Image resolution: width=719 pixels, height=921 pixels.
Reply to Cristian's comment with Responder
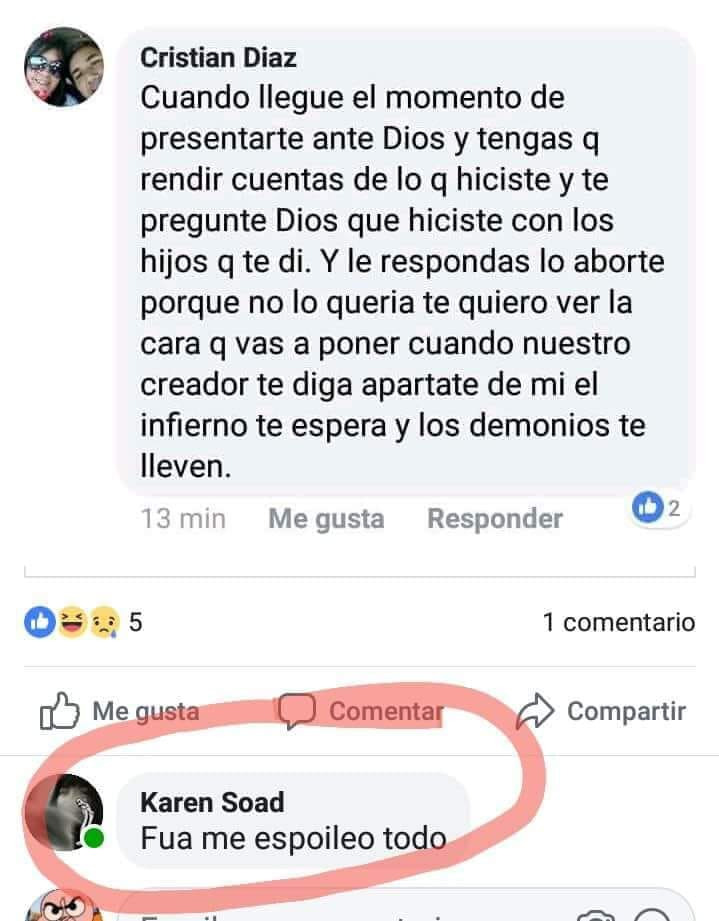pos(495,519)
